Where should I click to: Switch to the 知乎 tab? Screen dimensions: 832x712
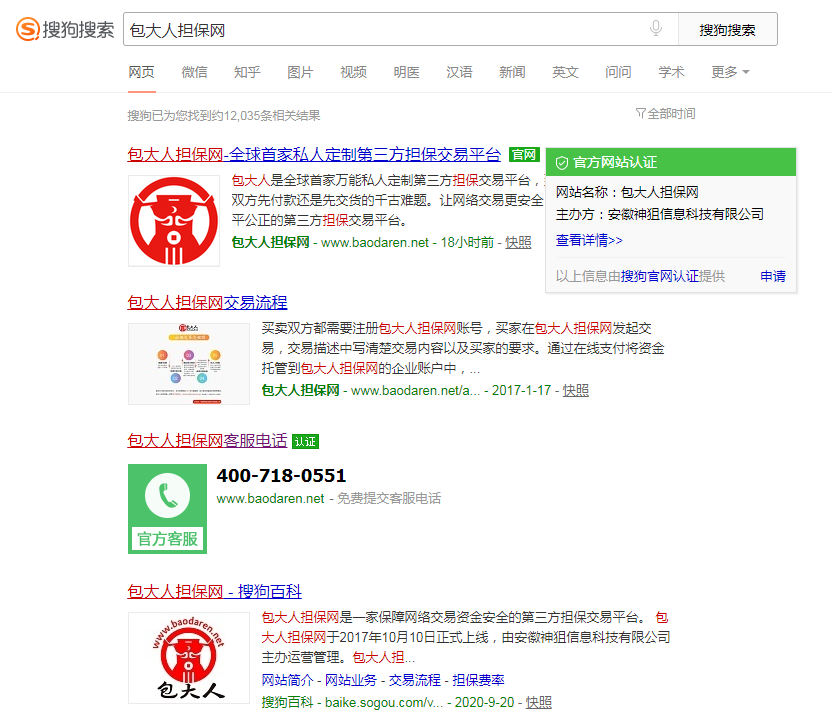click(x=247, y=72)
